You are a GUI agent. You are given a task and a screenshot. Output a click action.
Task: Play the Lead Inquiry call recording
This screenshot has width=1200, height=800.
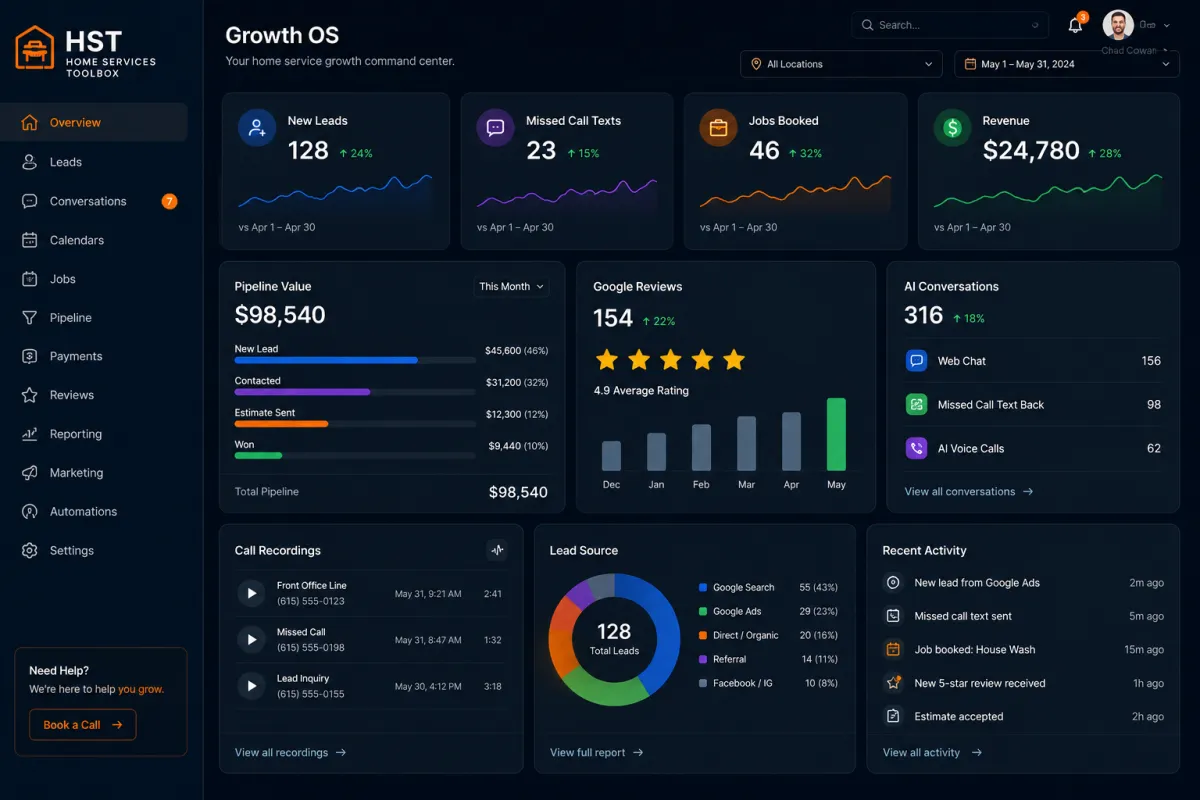click(x=250, y=686)
